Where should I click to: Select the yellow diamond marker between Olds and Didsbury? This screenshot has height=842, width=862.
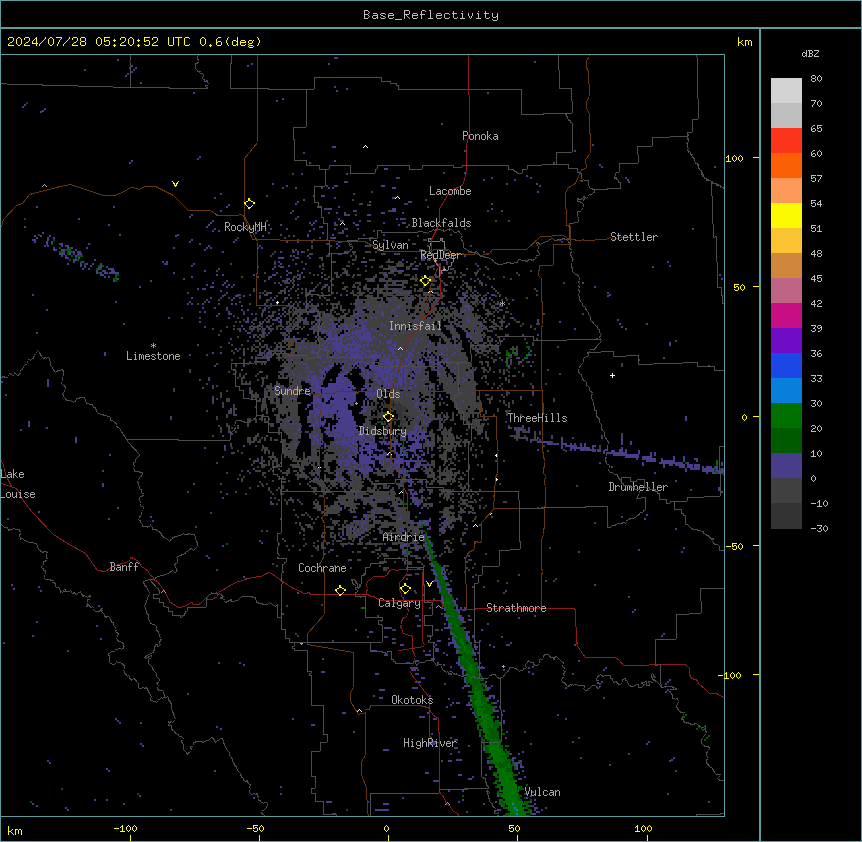pos(388,417)
